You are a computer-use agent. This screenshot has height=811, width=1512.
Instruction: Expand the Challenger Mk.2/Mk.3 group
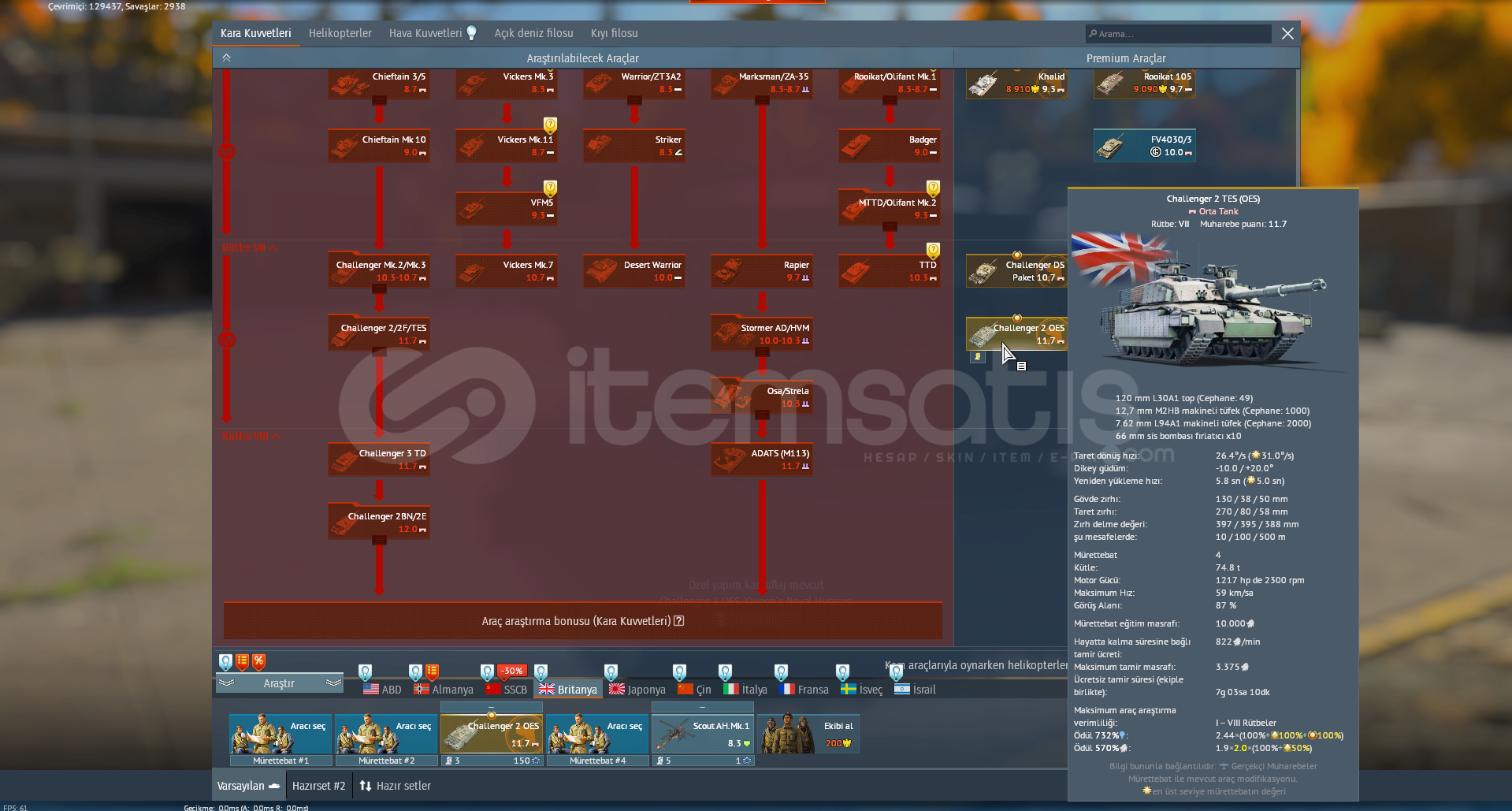click(x=378, y=271)
